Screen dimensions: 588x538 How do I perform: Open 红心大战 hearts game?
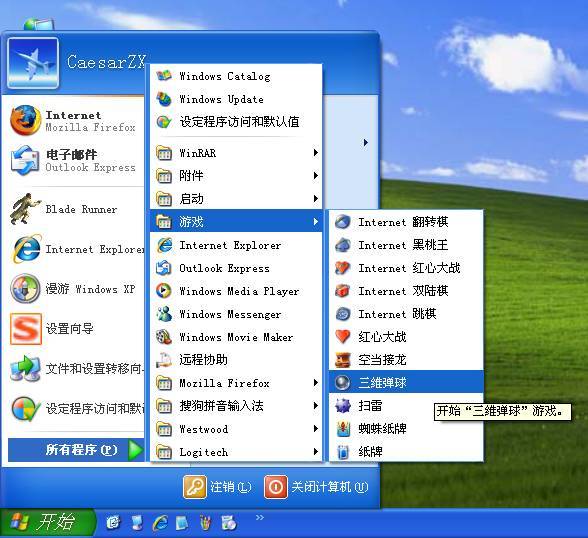pyautogui.click(x=406, y=336)
